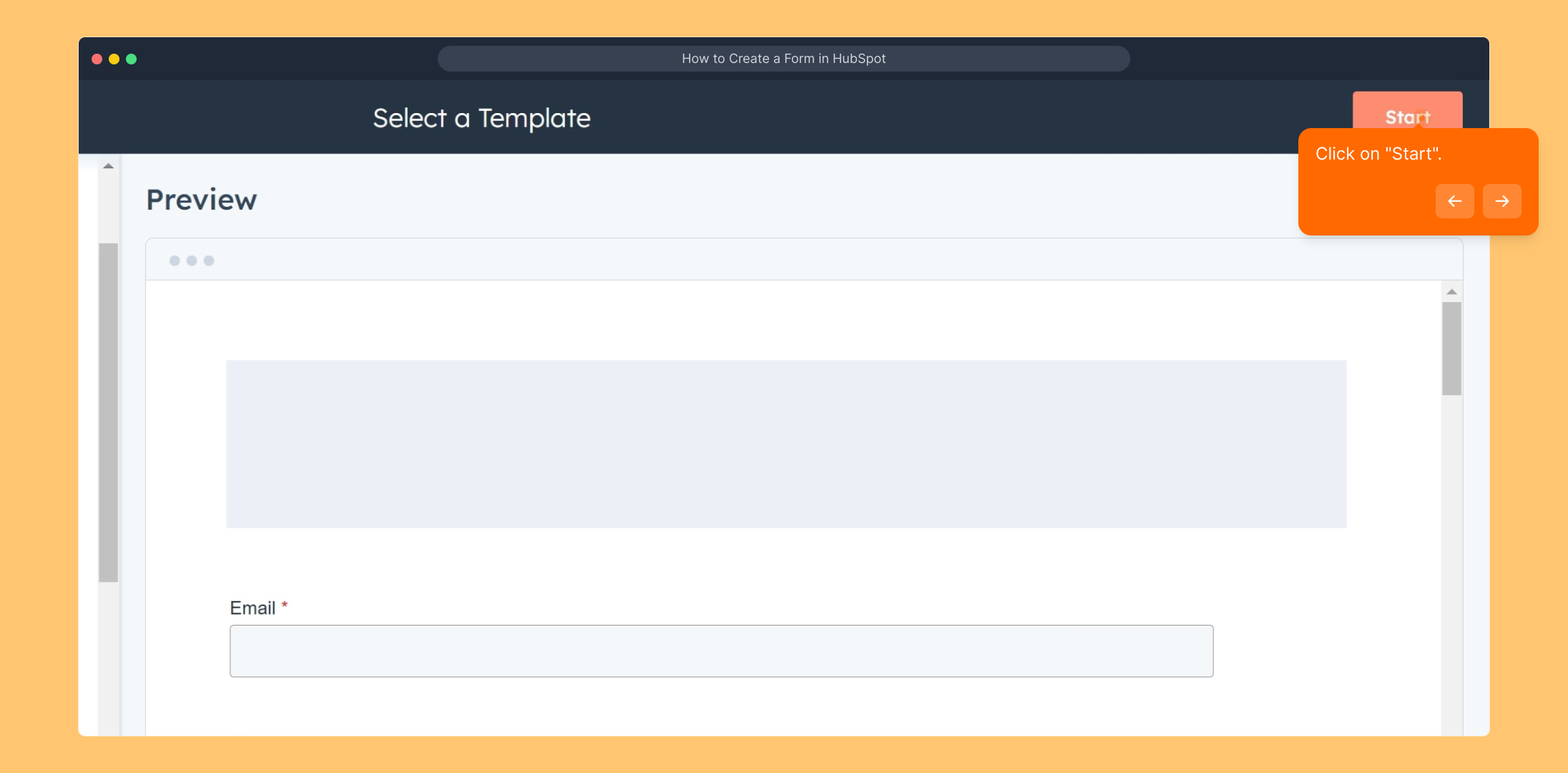Click the red window close dot
The width and height of the screenshot is (1568, 773).
click(97, 59)
